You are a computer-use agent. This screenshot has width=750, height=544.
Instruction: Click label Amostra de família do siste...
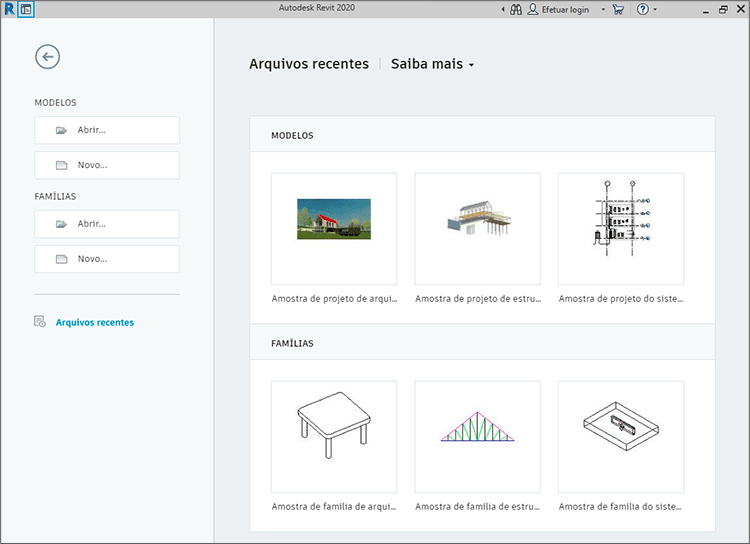click(x=620, y=506)
